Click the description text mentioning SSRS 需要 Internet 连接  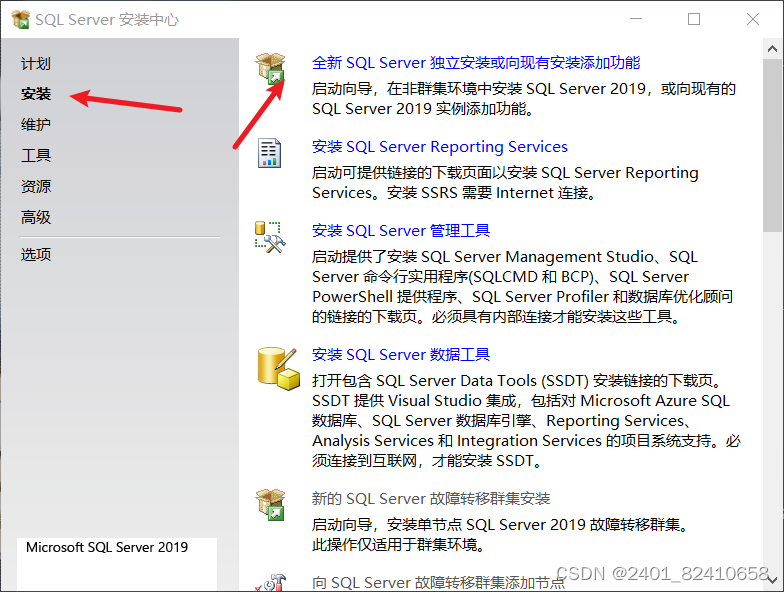coord(505,182)
